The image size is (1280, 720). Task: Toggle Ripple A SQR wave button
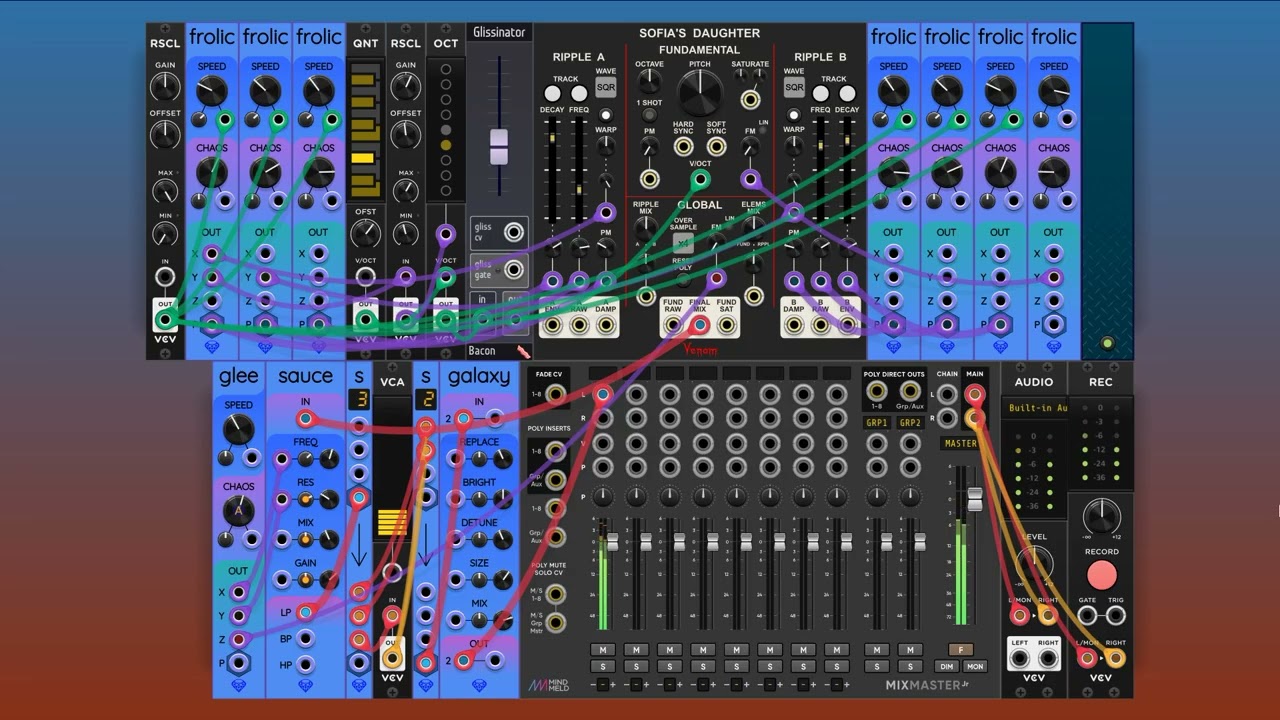pyautogui.click(x=606, y=88)
